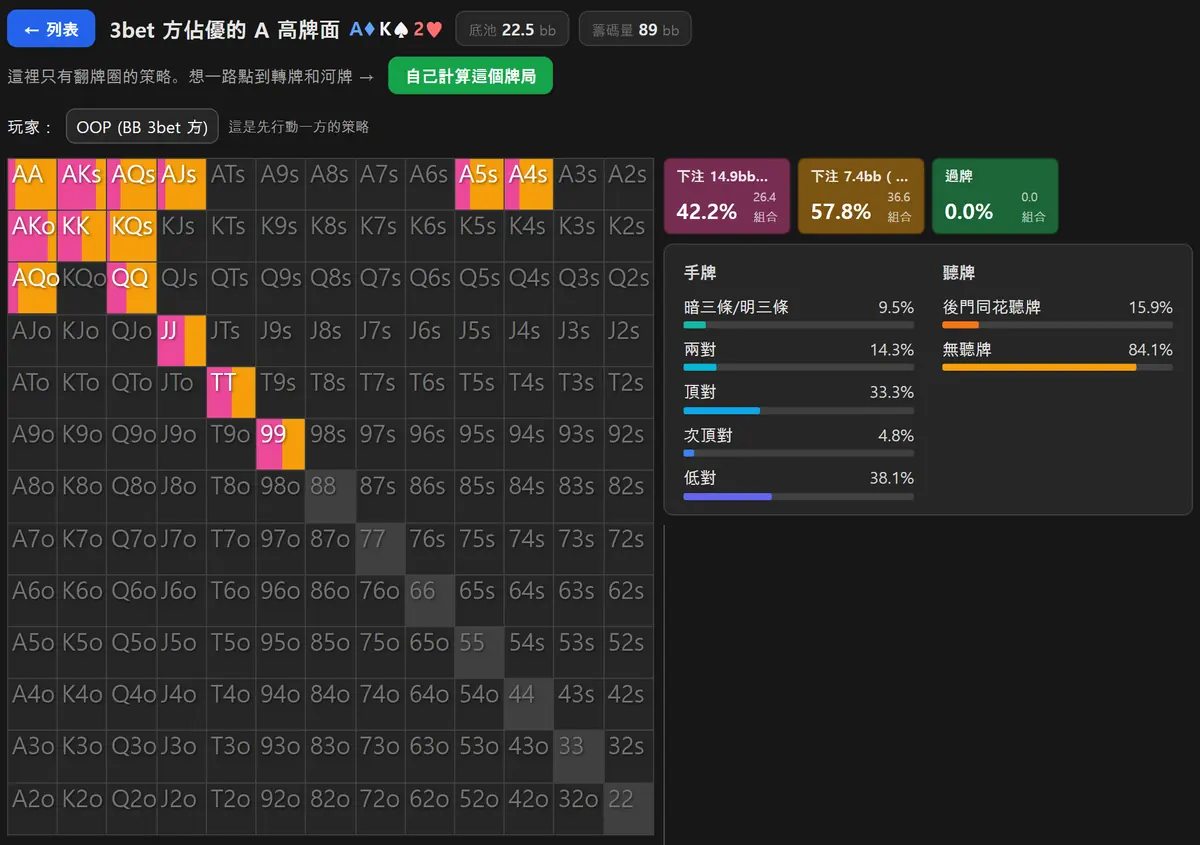Screen dimensions: 1200x845
Task: Click the 聽牌 column heading
Action: 959,272
